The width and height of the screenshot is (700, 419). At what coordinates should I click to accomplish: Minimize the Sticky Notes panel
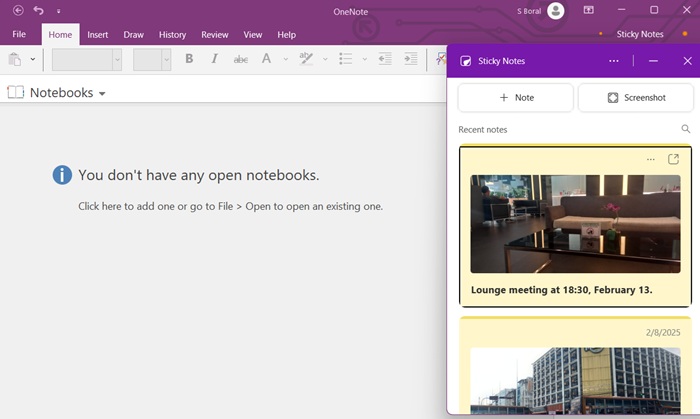click(653, 61)
